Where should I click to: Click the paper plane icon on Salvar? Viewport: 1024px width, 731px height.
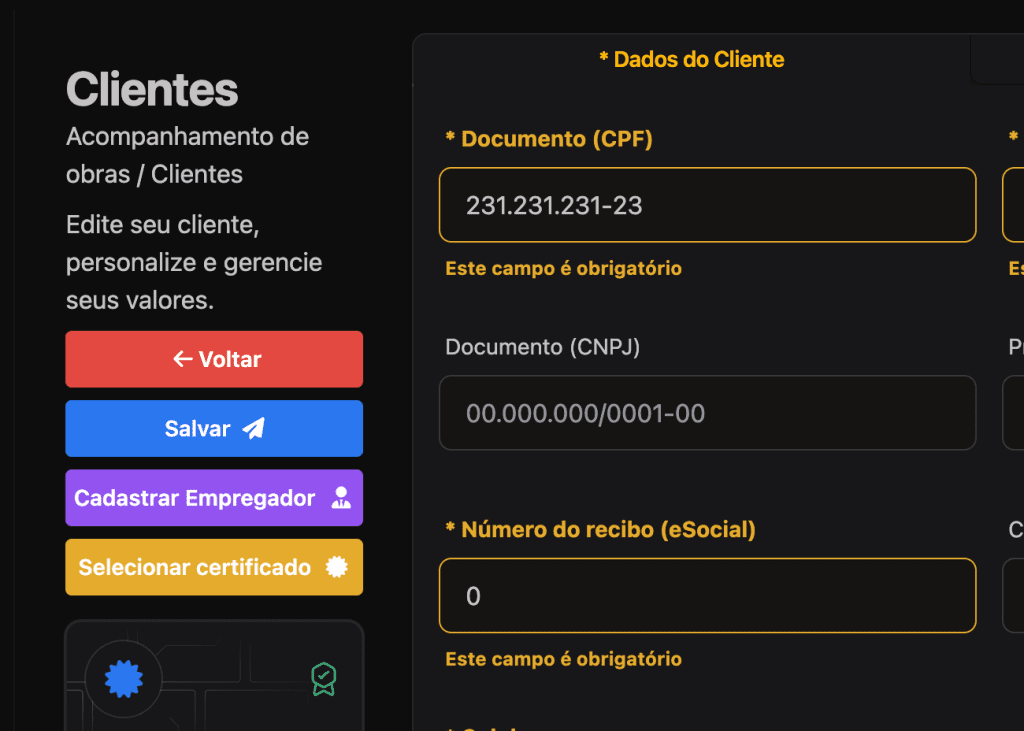254,429
